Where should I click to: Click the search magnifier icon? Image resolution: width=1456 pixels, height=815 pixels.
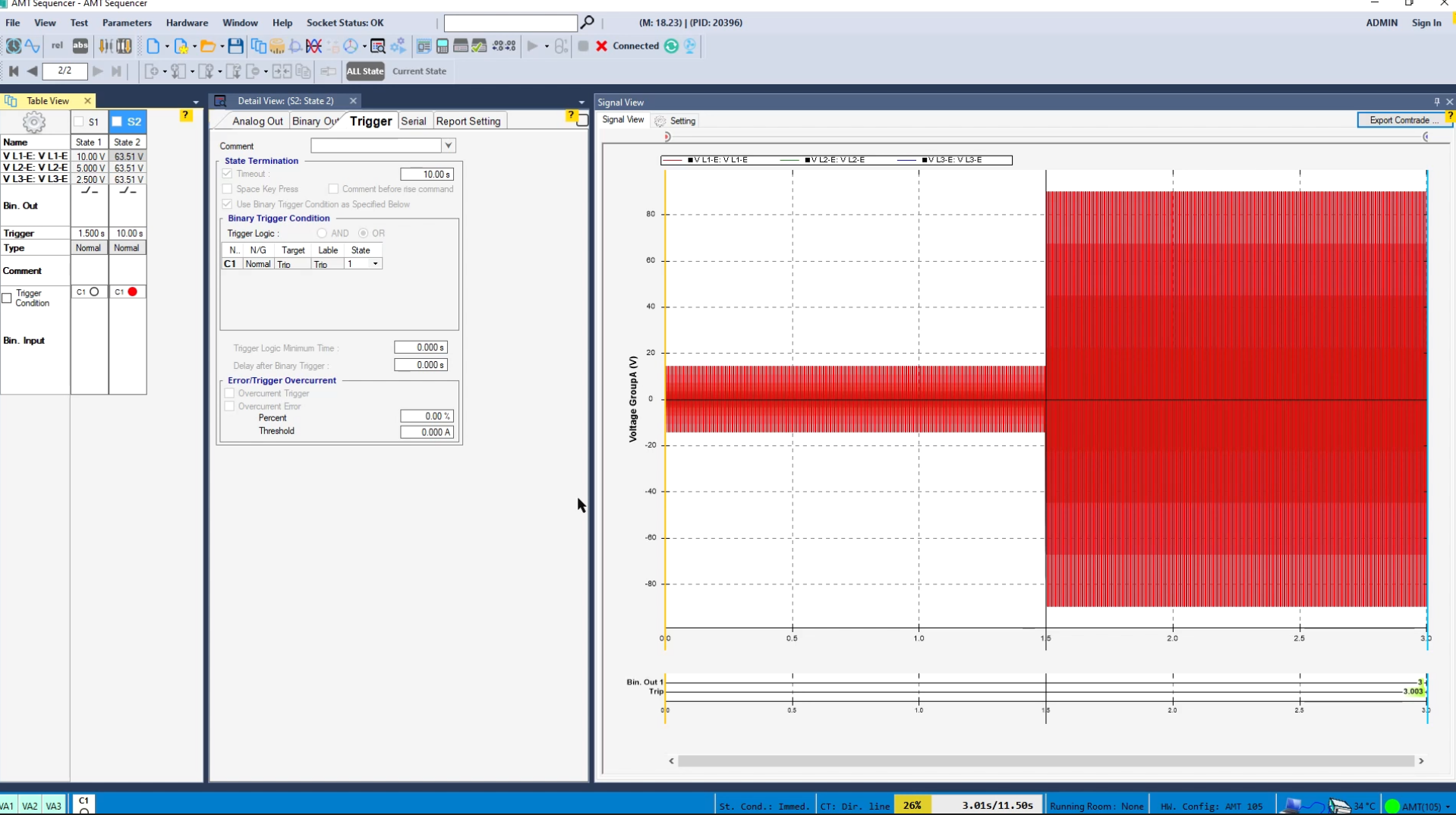point(587,23)
